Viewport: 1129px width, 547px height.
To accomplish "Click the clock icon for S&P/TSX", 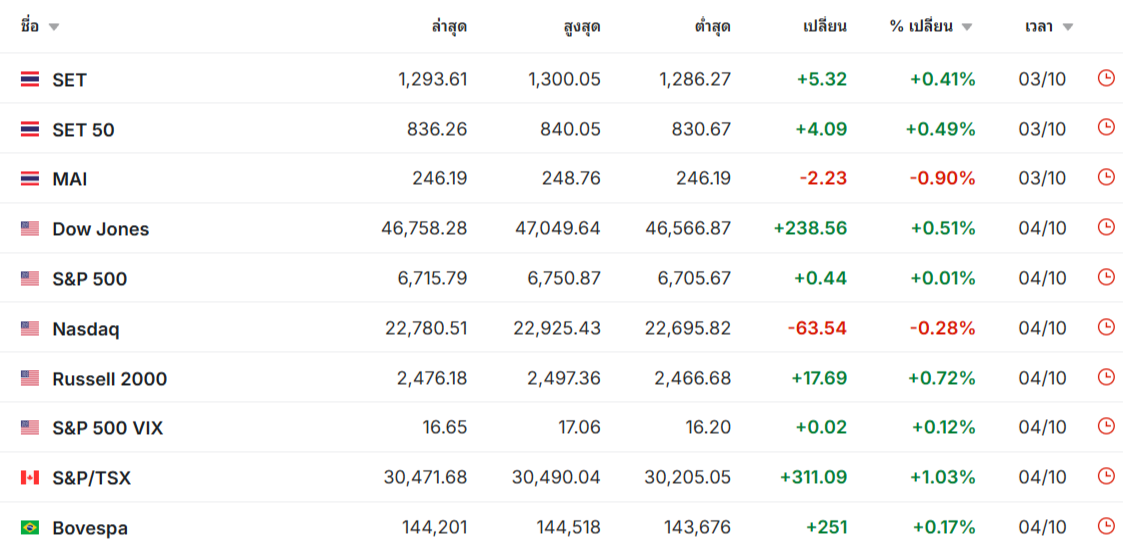I will click(x=1105, y=476).
